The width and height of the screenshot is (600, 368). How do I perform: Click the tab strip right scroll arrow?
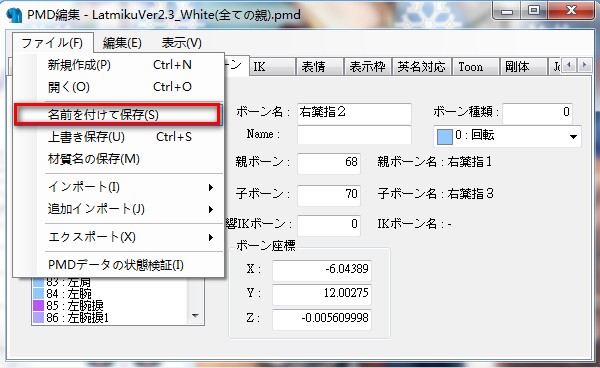click(x=584, y=65)
